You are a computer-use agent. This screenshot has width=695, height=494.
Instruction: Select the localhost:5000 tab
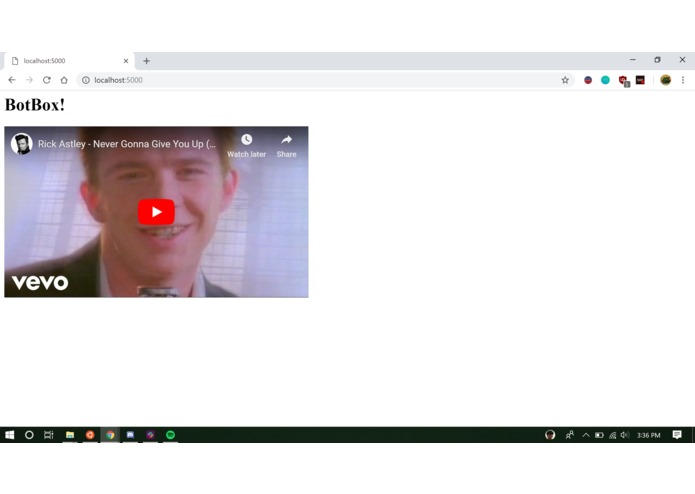[x=69, y=61]
